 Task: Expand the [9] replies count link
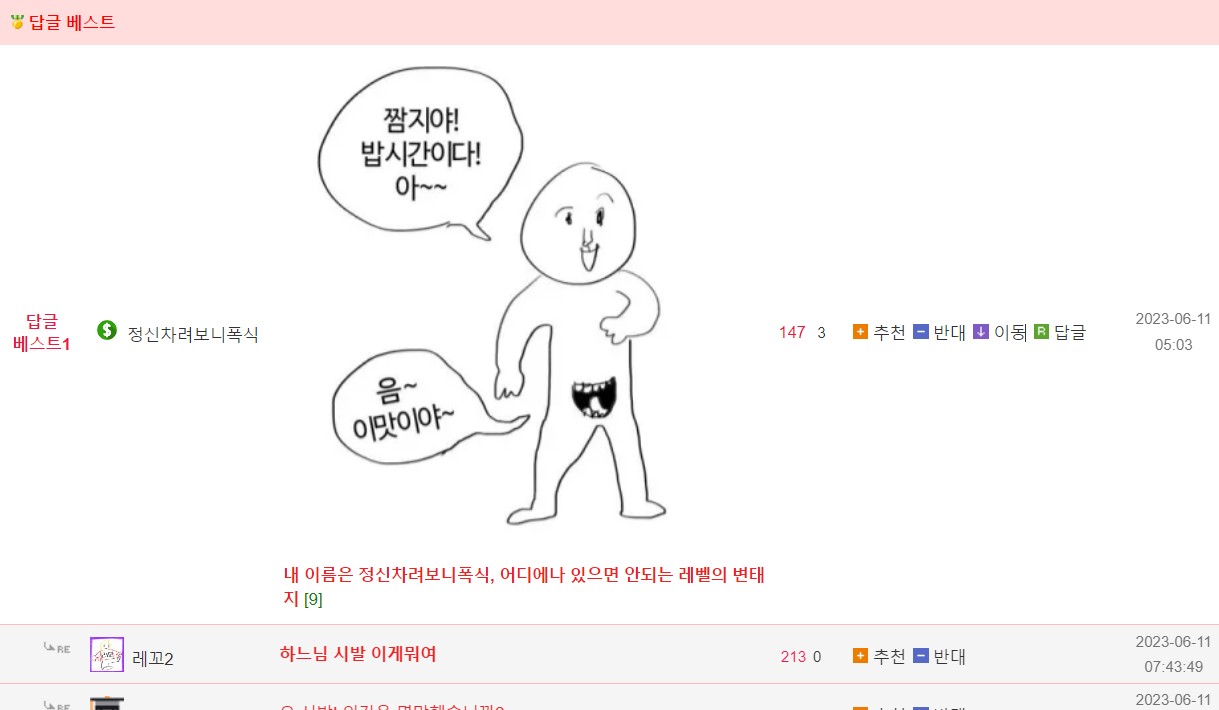pyautogui.click(x=313, y=600)
